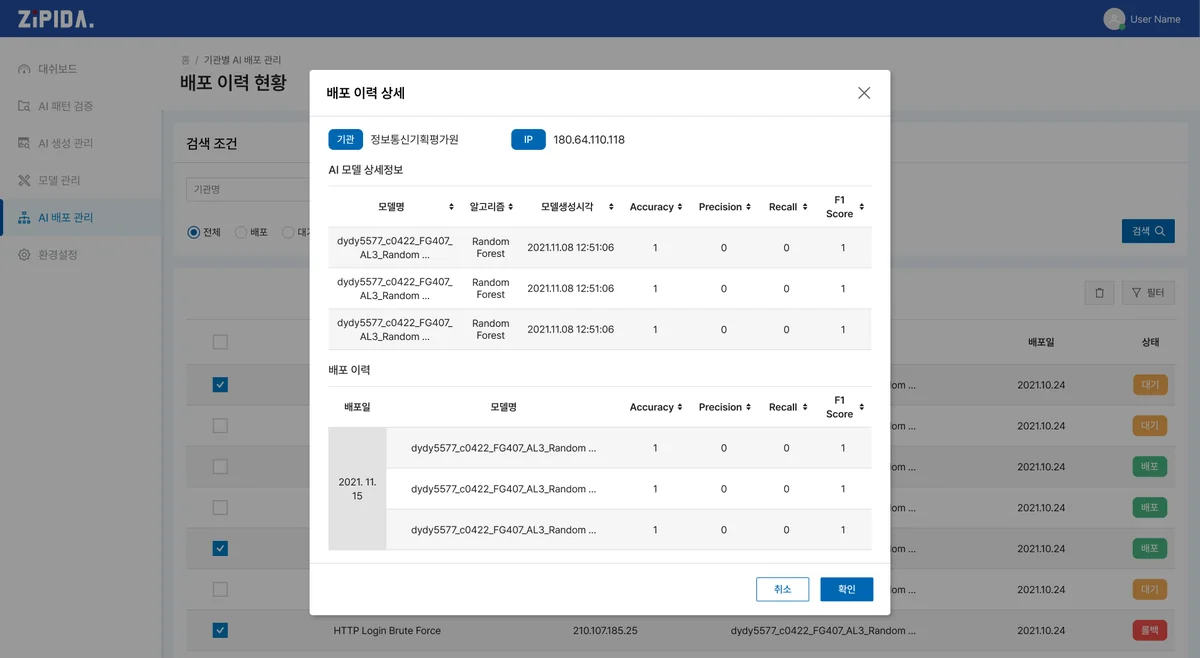Viewport: 1200px width, 658px height.
Task: Click the 검색 search button
Action: tap(1148, 231)
